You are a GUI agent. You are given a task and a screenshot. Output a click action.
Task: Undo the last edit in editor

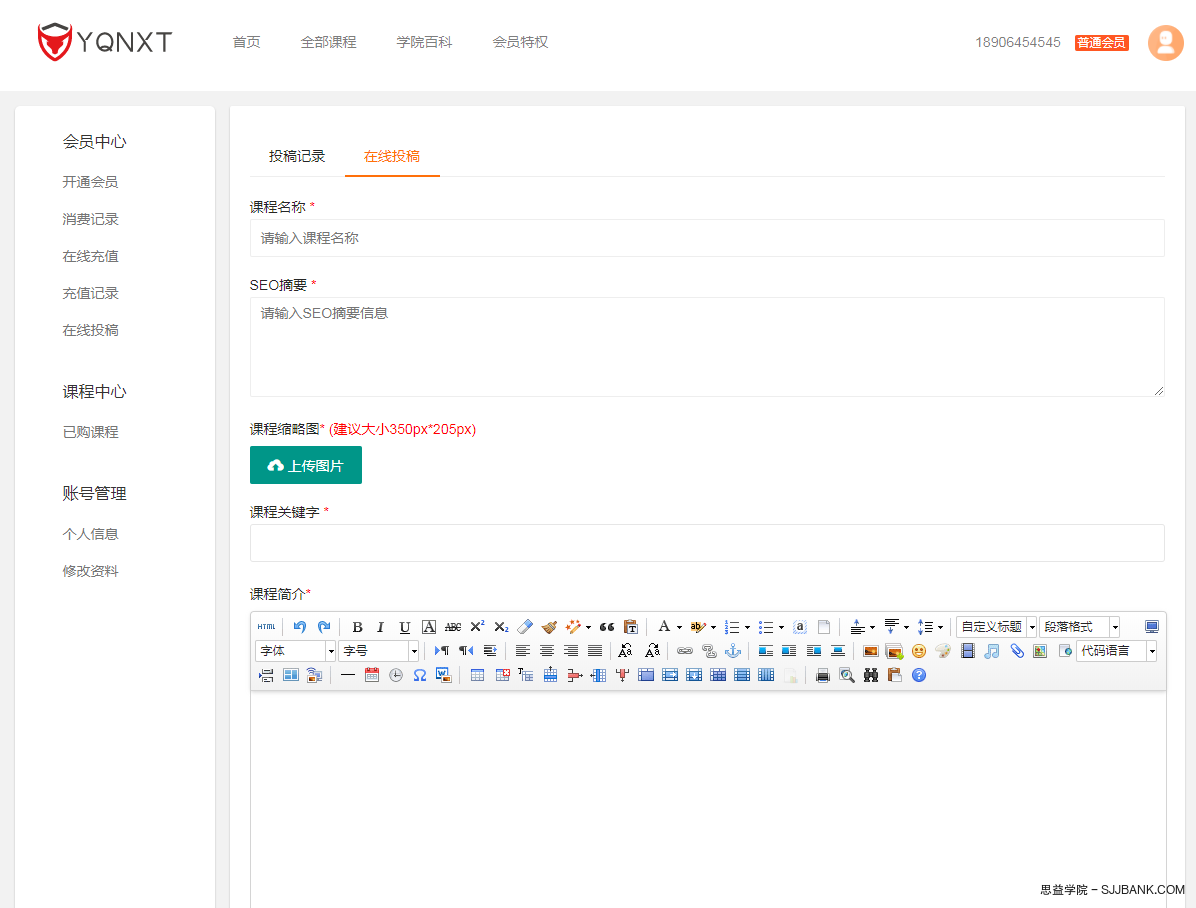point(299,627)
